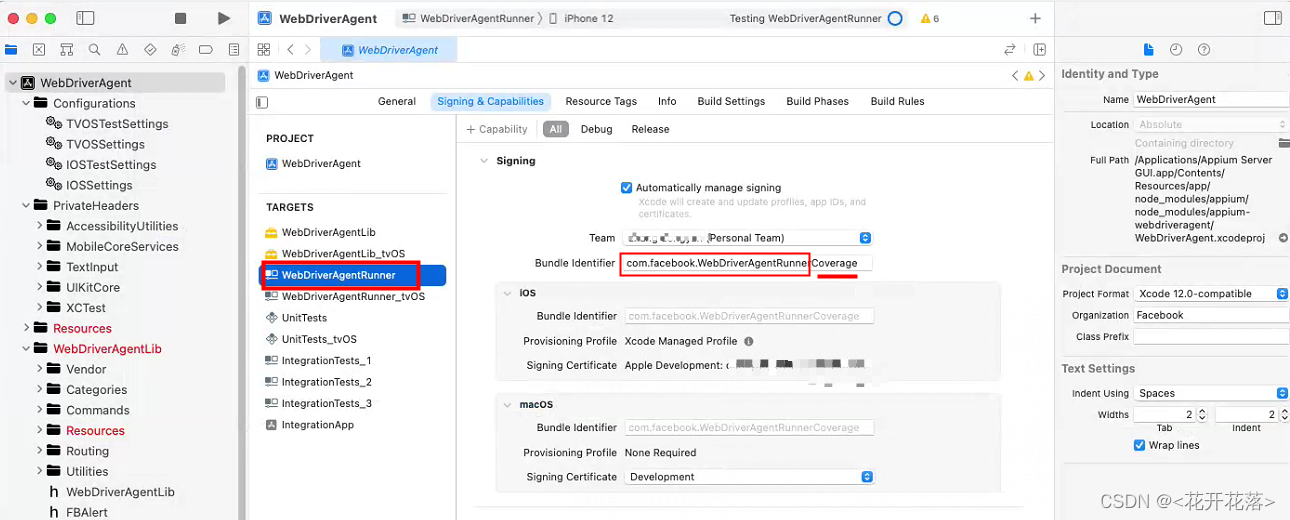The height and width of the screenshot is (520, 1290).
Task: Jump to next issue arrow
Action: pos(1042,75)
